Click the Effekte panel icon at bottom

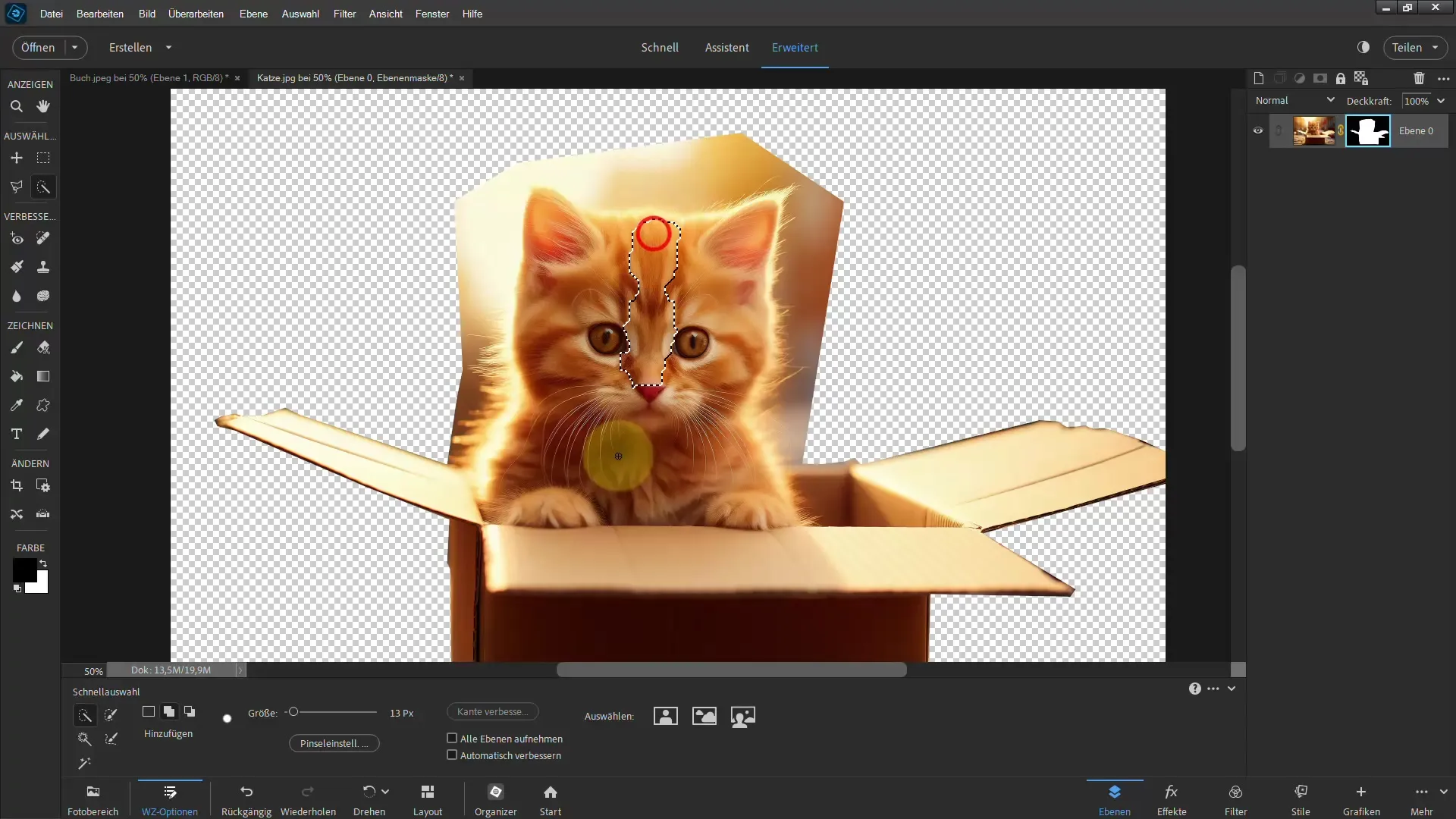[x=1172, y=798]
